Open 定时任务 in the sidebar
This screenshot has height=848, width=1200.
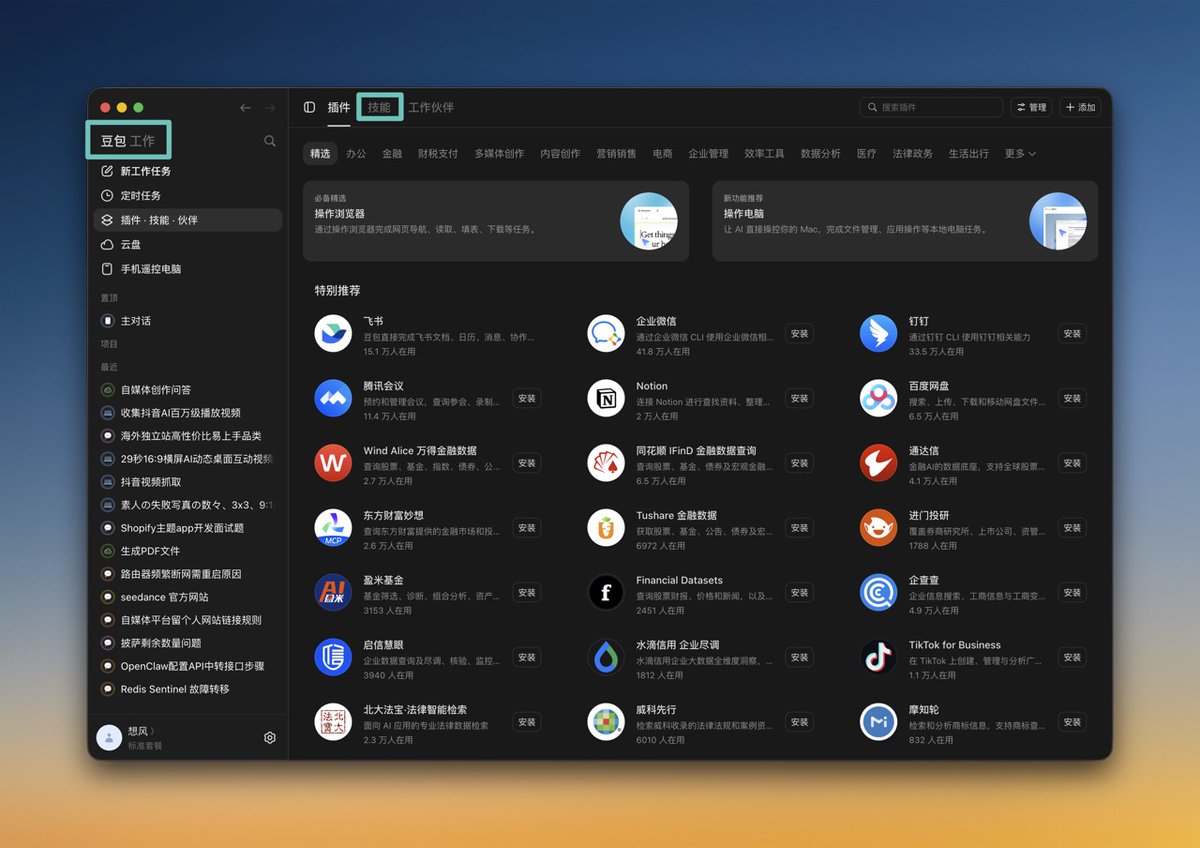point(188,196)
